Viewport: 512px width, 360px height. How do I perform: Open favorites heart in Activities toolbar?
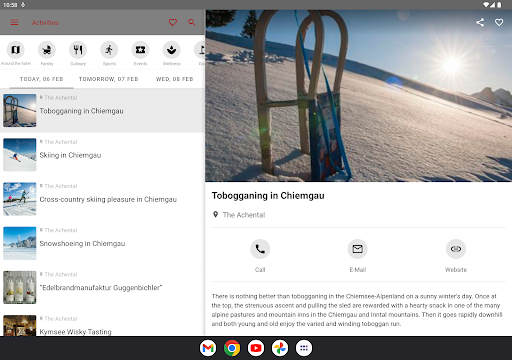pyautogui.click(x=173, y=22)
